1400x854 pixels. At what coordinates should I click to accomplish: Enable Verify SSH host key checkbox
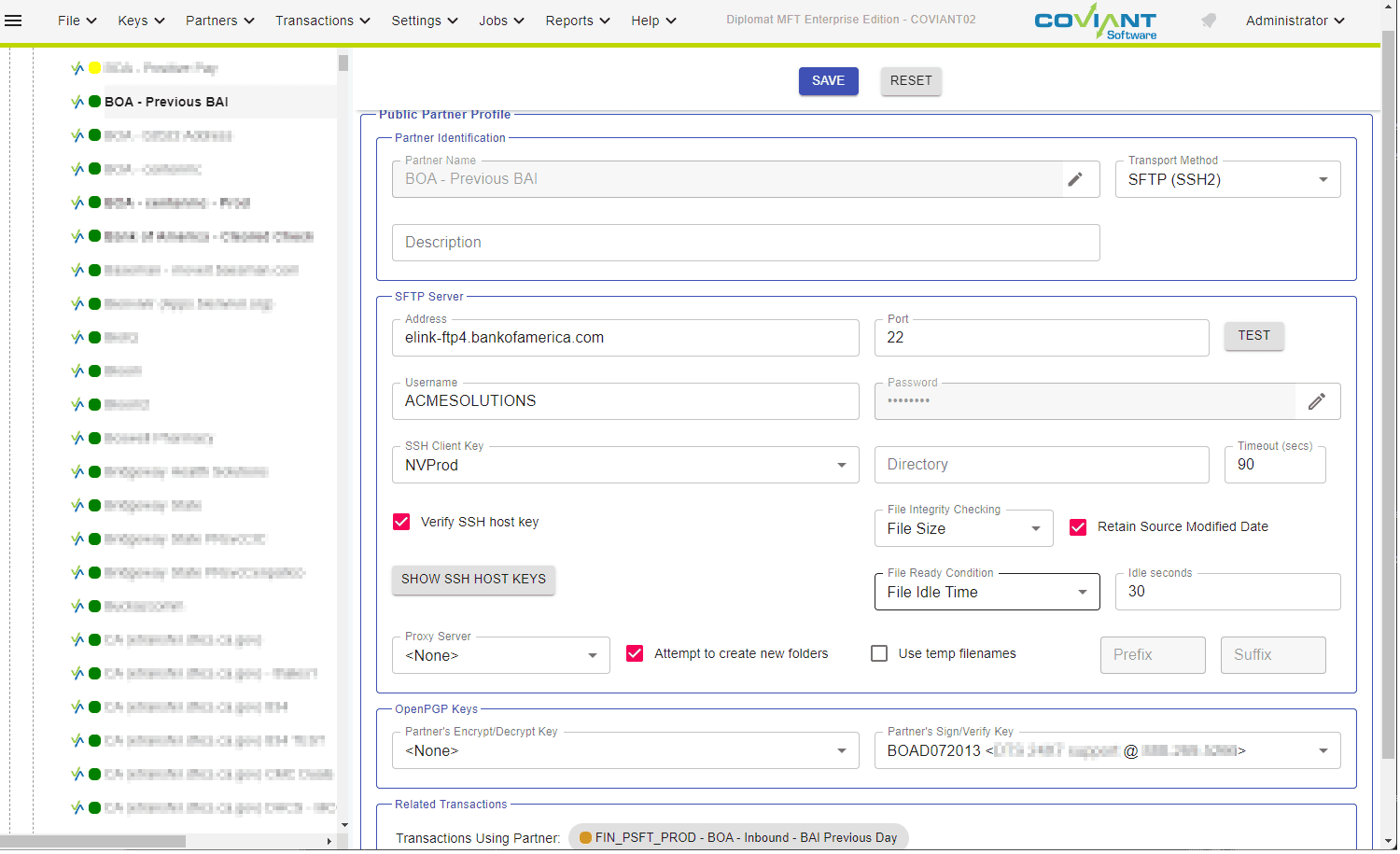click(x=401, y=522)
